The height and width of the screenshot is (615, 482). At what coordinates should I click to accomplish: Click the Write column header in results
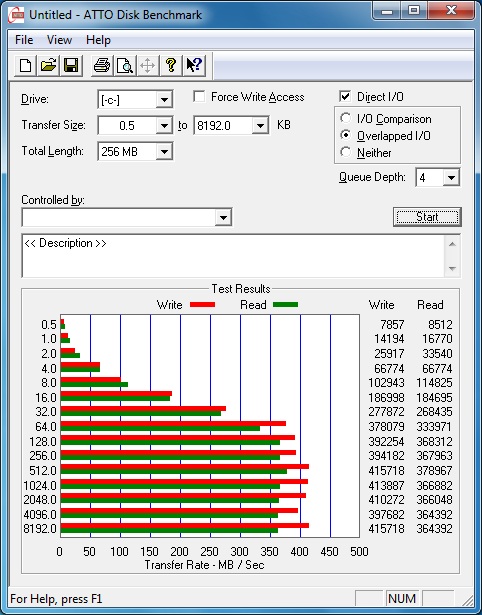point(381,305)
